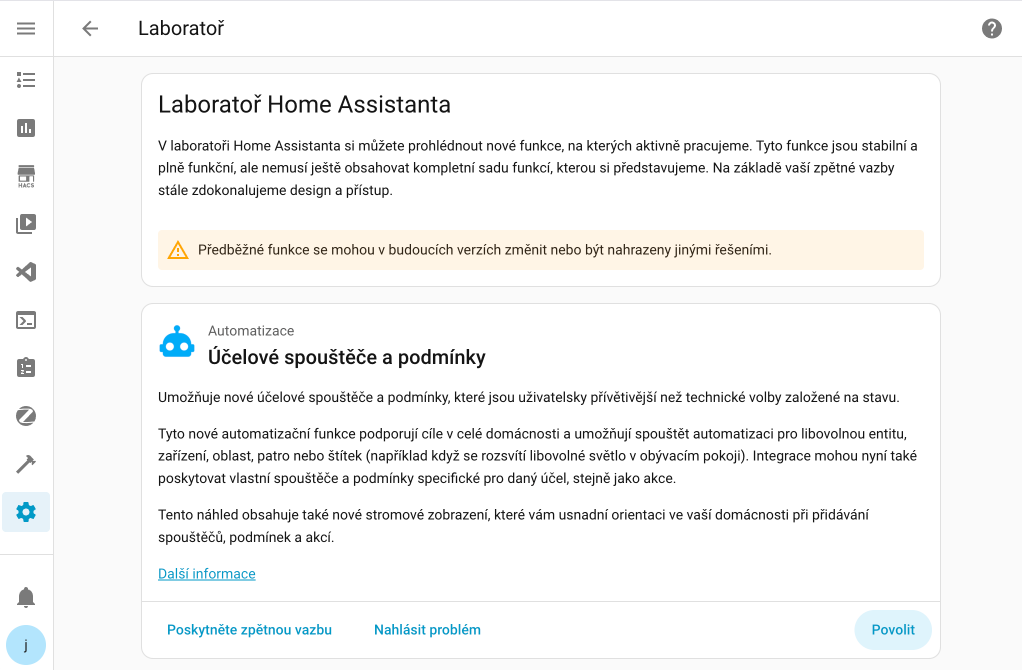Open the Overview dashboard entry
The height and width of the screenshot is (670, 1022).
point(25,80)
